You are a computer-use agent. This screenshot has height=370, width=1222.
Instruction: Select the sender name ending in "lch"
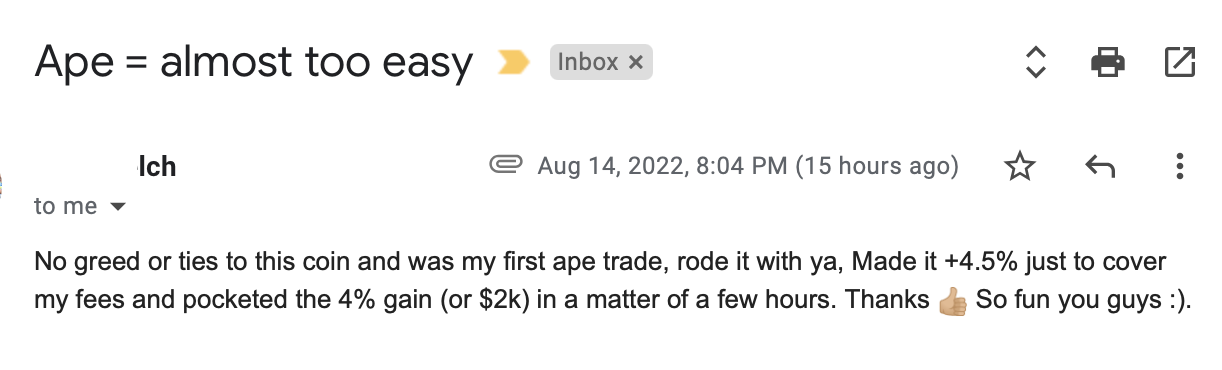[x=155, y=166]
